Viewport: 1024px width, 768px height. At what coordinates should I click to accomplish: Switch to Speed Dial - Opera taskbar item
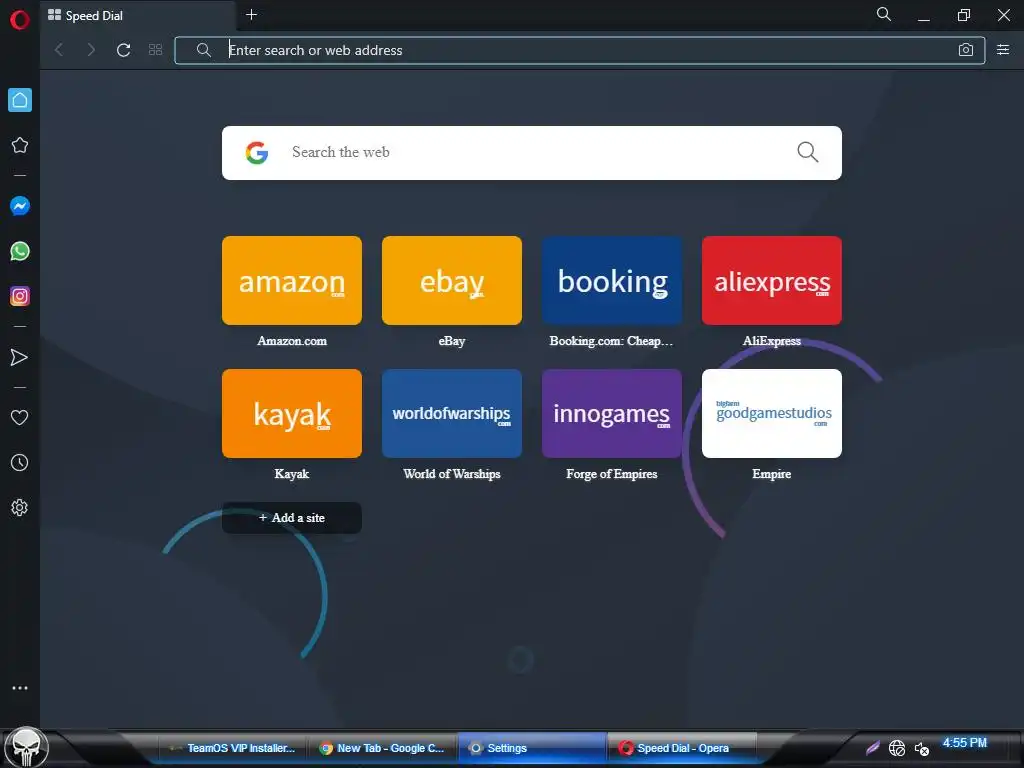click(x=682, y=748)
